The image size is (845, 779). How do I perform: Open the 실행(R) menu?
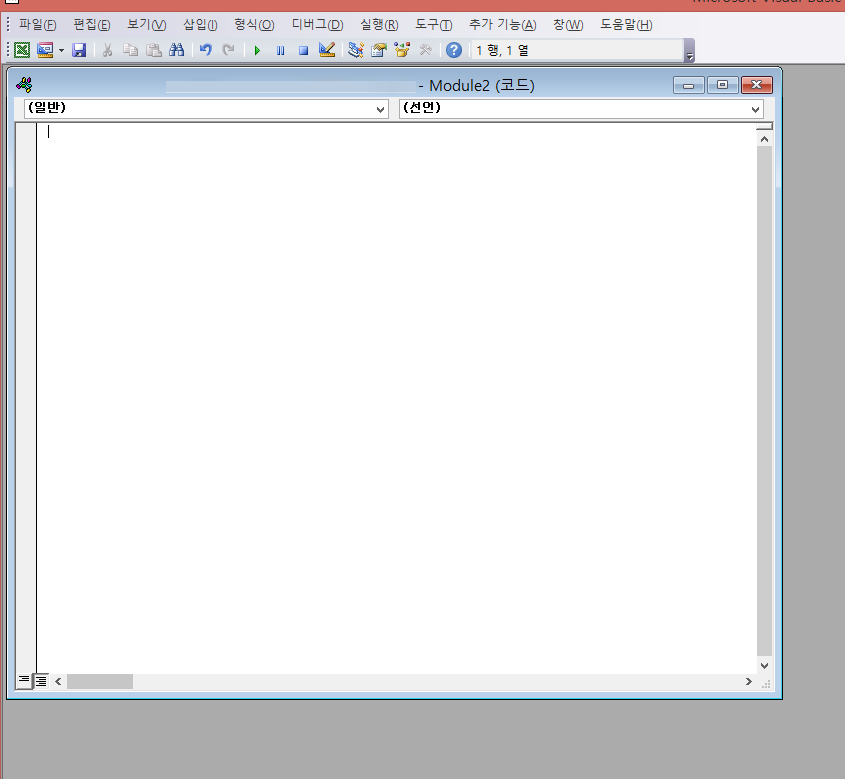coord(379,25)
